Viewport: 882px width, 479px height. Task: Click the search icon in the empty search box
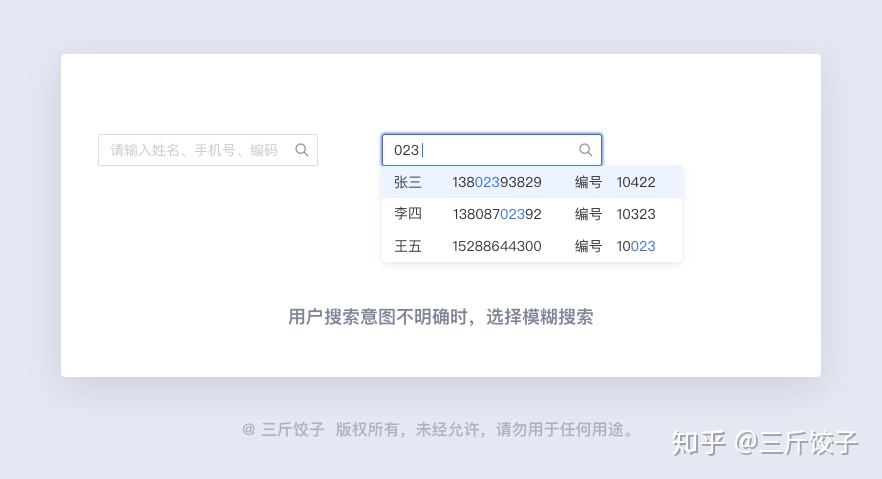point(302,150)
